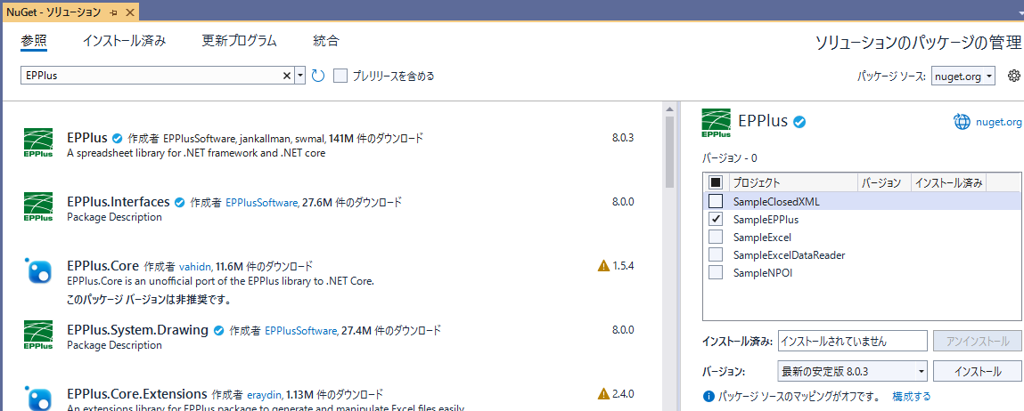
Task: Select the SampleExcelDataReader project row name
Action: [789, 255]
